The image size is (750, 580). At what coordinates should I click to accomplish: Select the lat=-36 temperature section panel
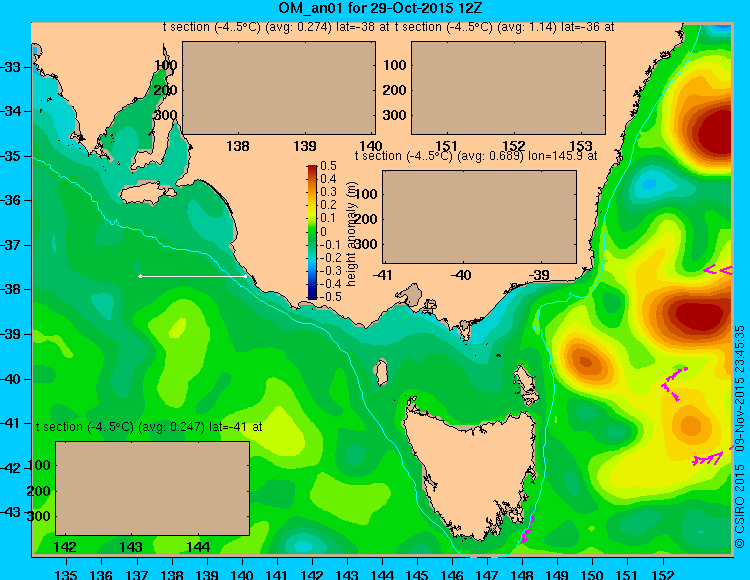[508, 88]
